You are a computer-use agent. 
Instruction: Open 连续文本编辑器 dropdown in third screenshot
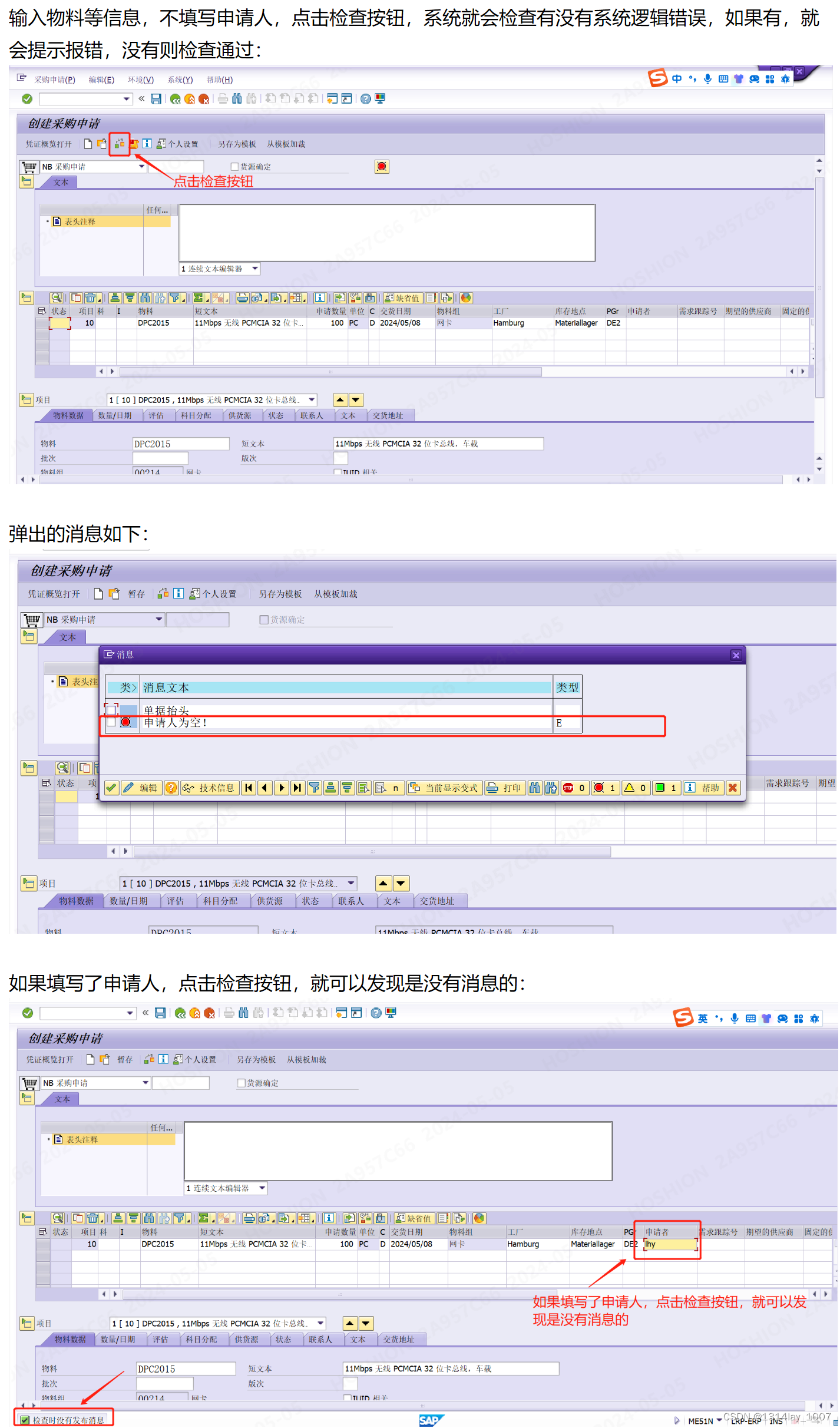(262, 1188)
